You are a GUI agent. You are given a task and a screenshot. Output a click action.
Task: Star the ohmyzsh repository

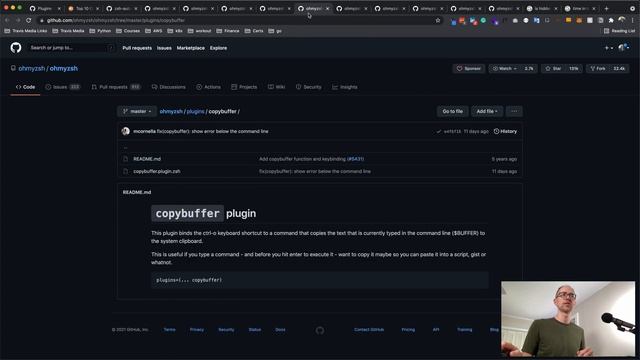(x=553, y=69)
